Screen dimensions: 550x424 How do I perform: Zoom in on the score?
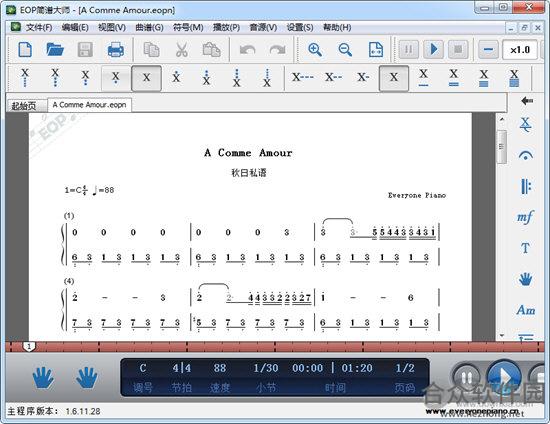pyautogui.click(x=315, y=49)
